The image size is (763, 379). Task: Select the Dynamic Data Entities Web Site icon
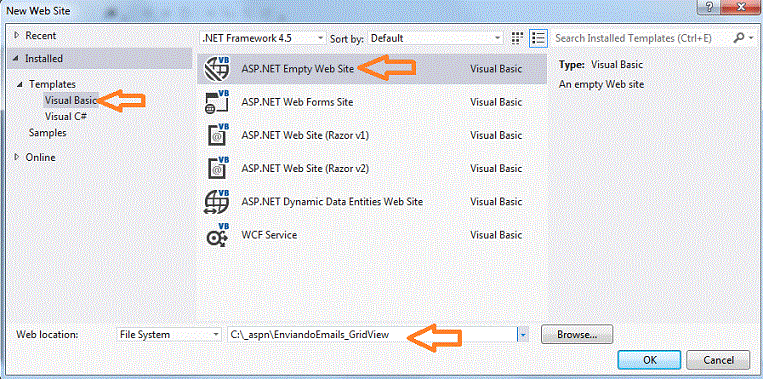tap(216, 201)
